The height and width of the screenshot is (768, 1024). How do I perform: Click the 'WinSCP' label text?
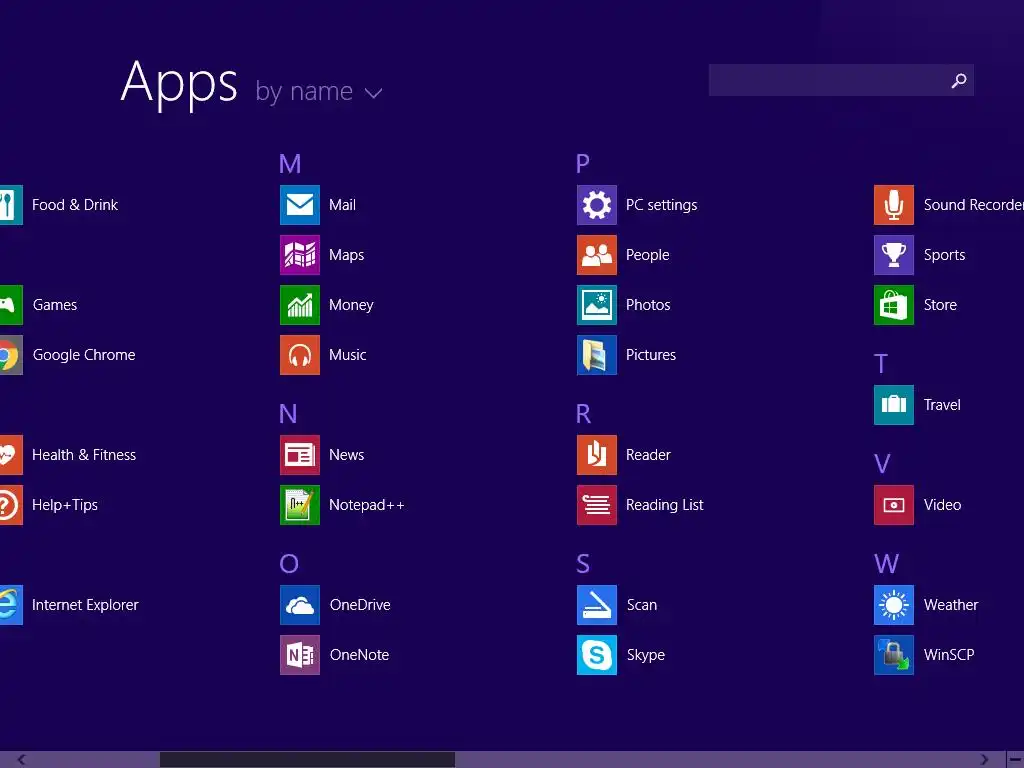(949, 655)
